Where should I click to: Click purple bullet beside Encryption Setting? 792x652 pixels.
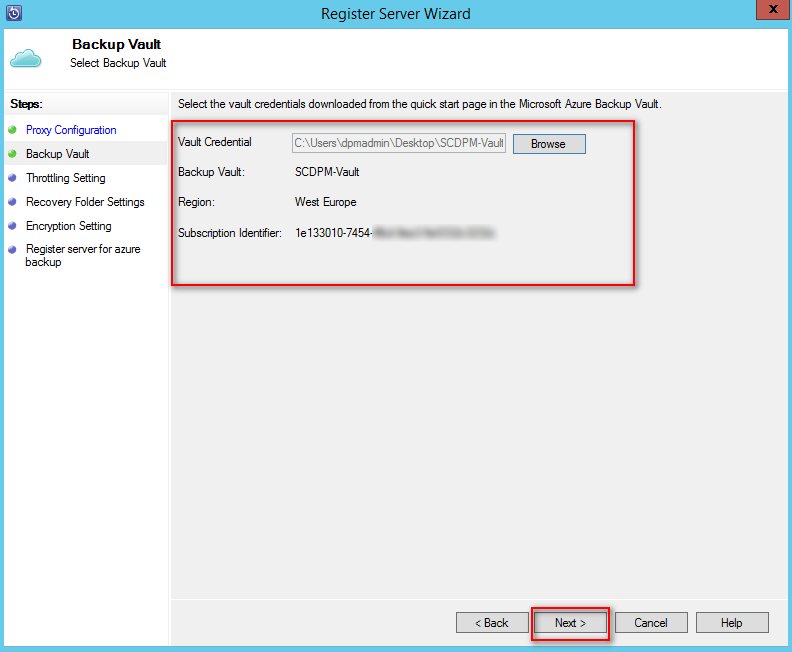pos(13,225)
